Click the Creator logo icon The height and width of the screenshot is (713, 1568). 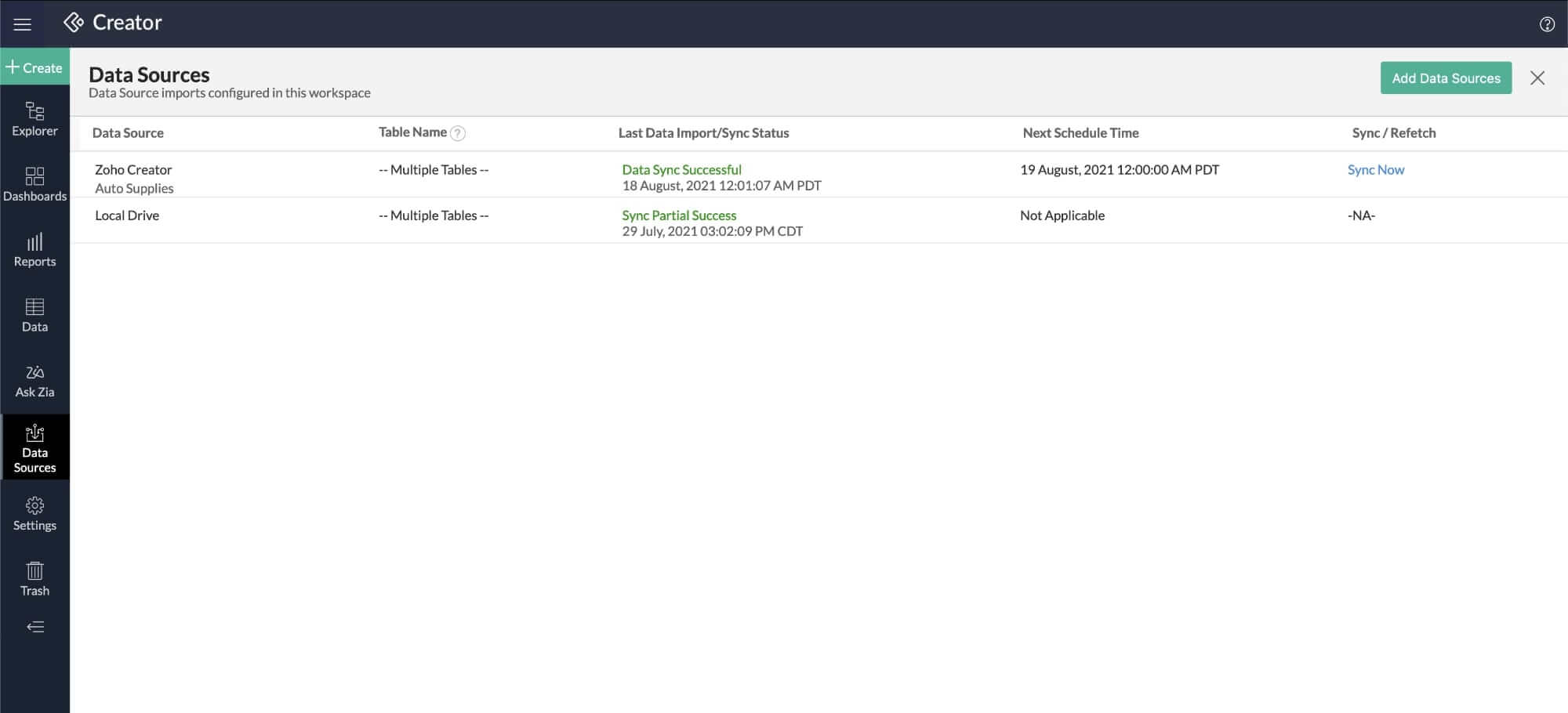(x=74, y=23)
